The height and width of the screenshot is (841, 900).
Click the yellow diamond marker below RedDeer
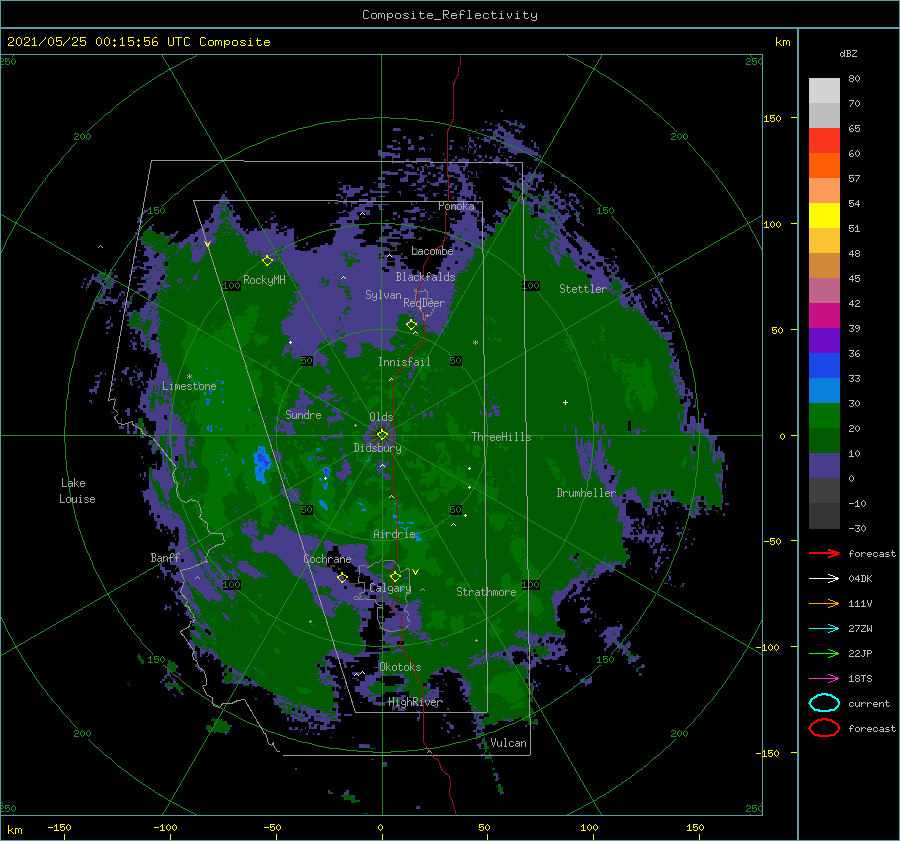click(x=411, y=325)
